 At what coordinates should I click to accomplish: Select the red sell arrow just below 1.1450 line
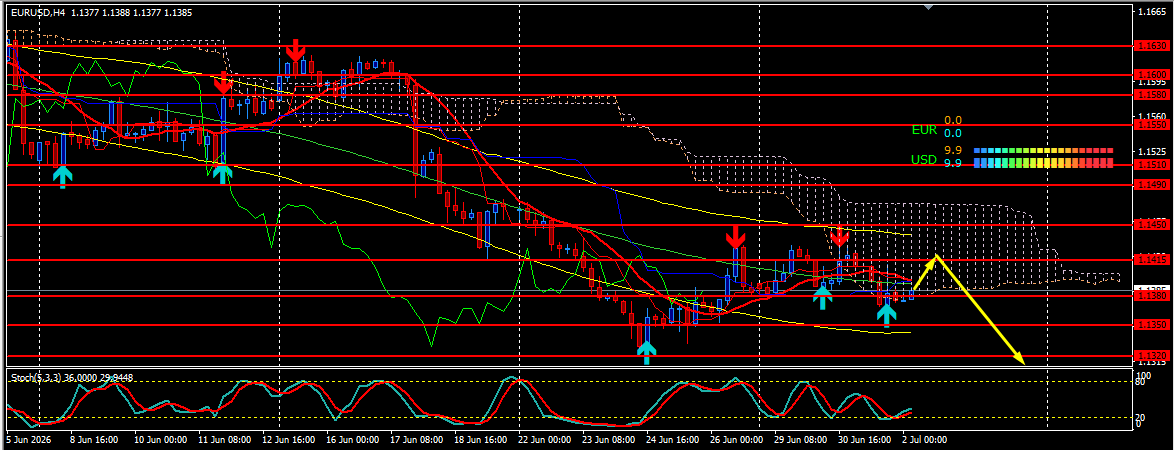point(839,236)
